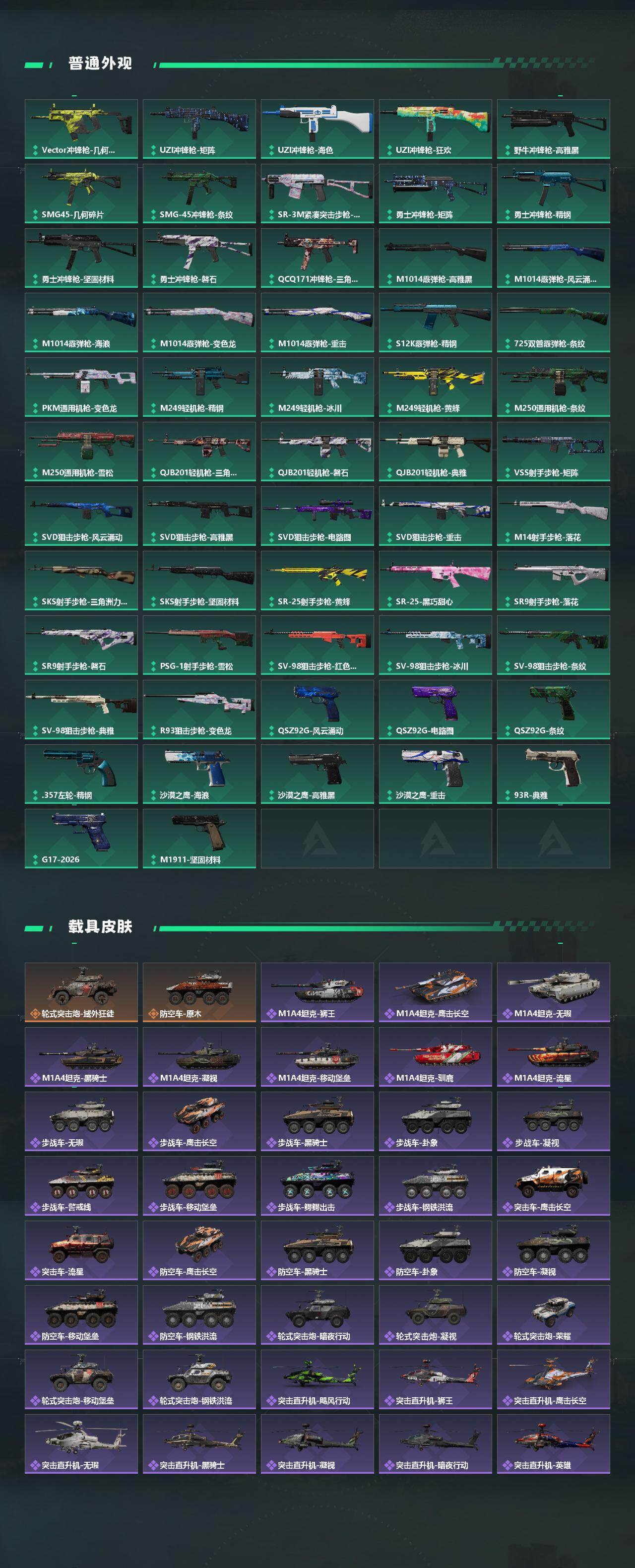The height and width of the screenshot is (1568, 635).
Task: Select the M1A4坦克-驯鹿 red tank skin
Action: pos(435,1057)
